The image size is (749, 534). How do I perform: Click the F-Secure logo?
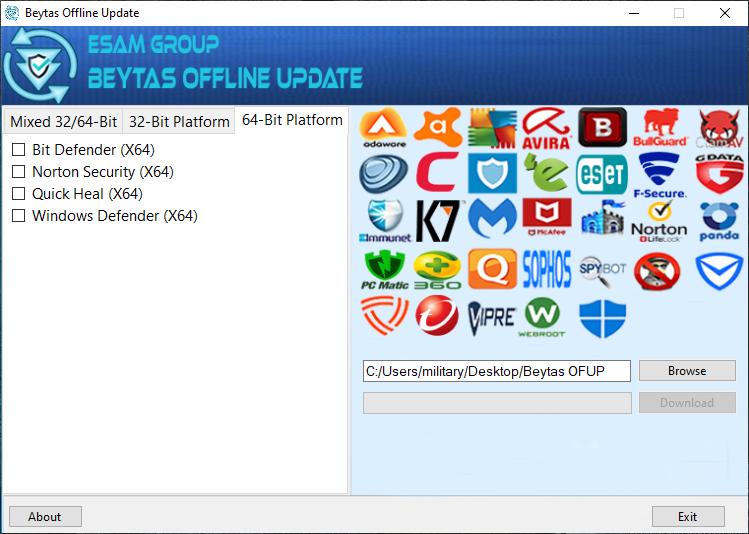coord(660,175)
